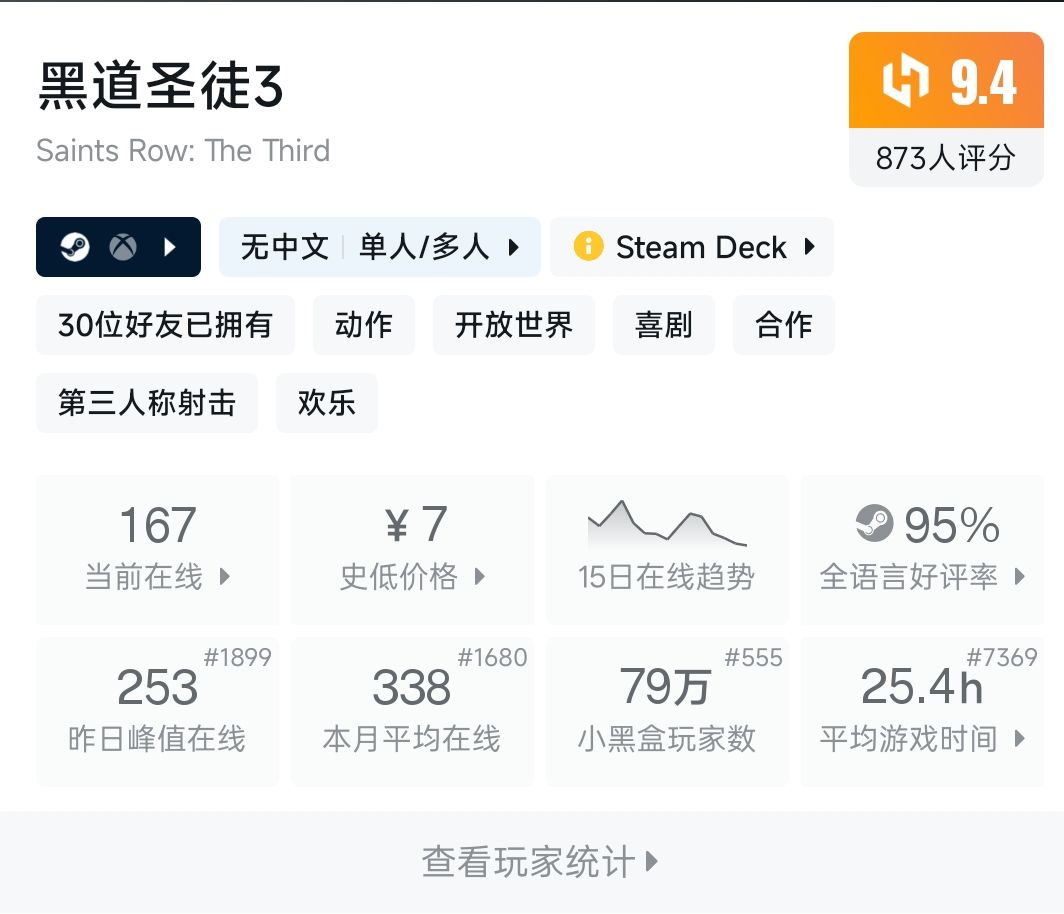View the 15日在线趋势 trend chart
Image resolution: width=1064 pixels, height=914 pixels.
pos(667,549)
